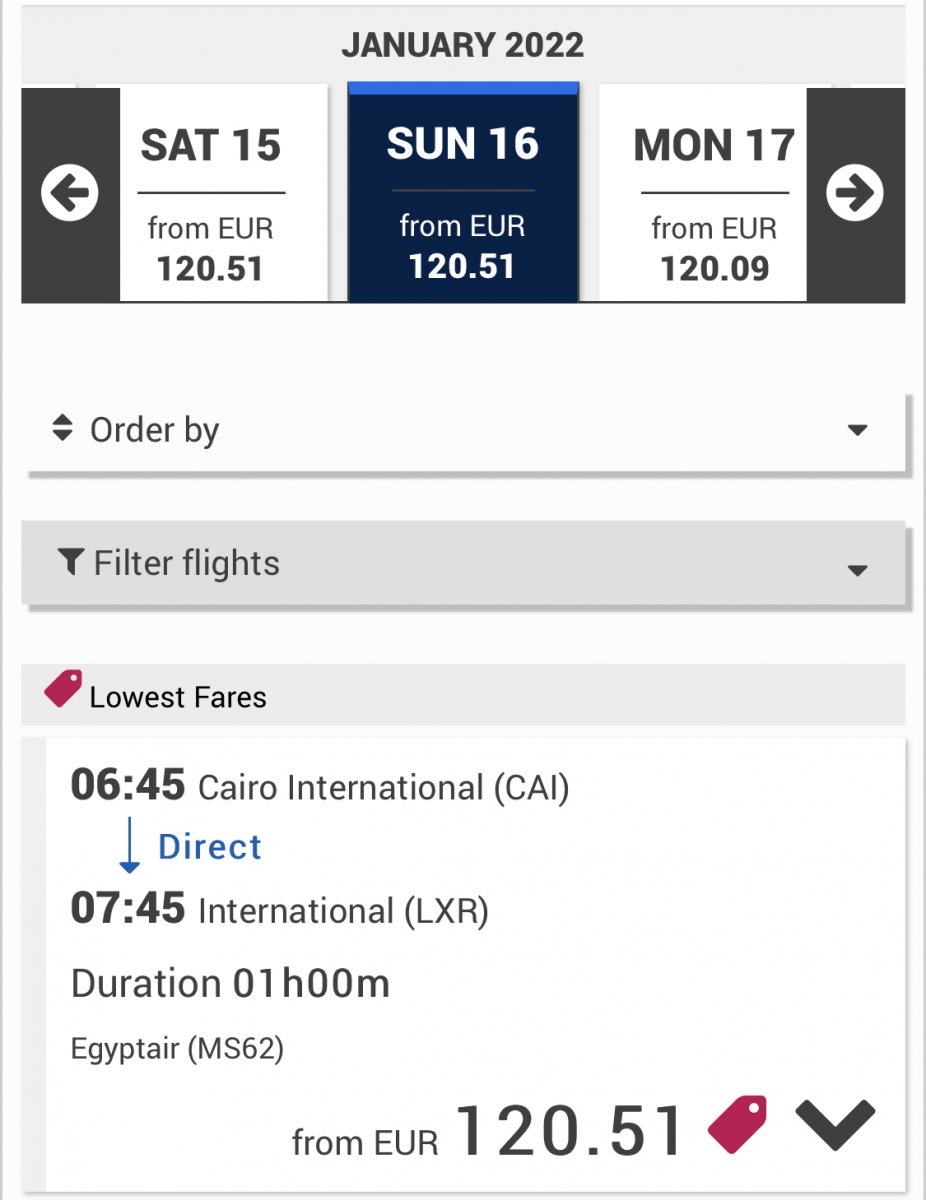Select the SAT 15 date tab
This screenshot has width=926, height=1200.
[x=211, y=195]
